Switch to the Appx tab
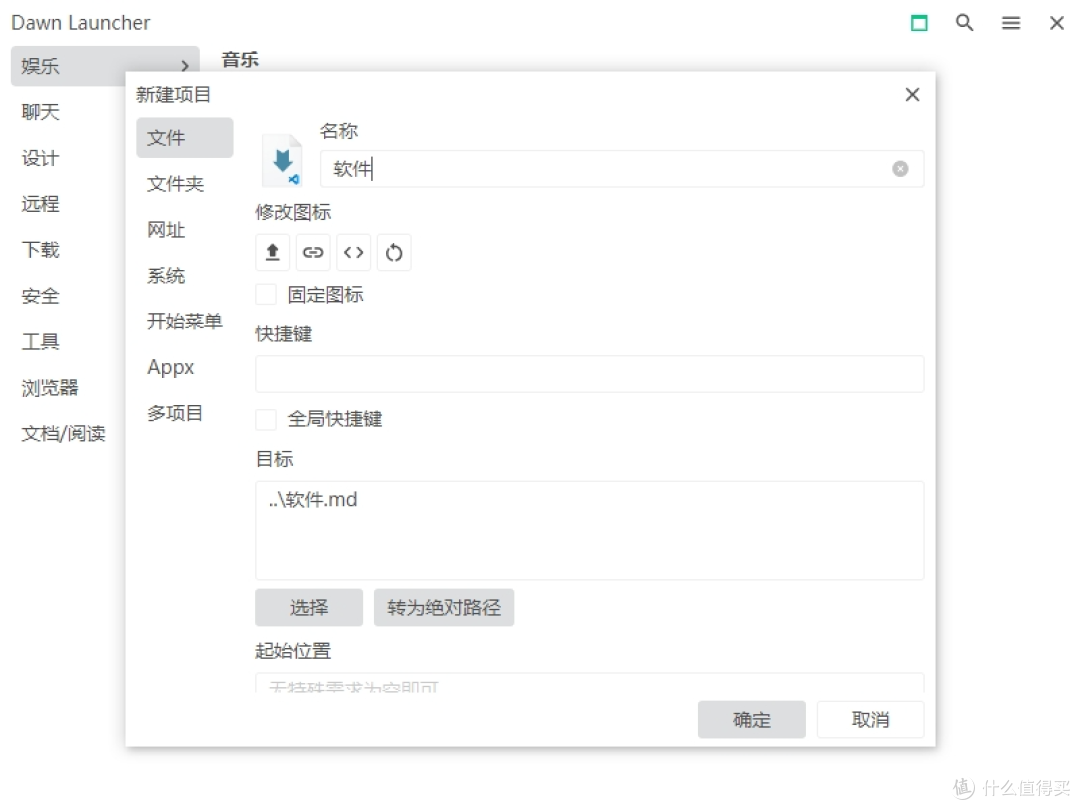Screen dimensions: 1080x810 tap(170, 367)
